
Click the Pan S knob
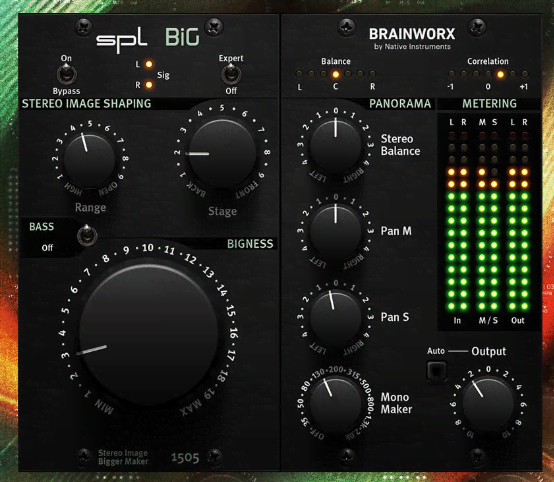(336, 317)
